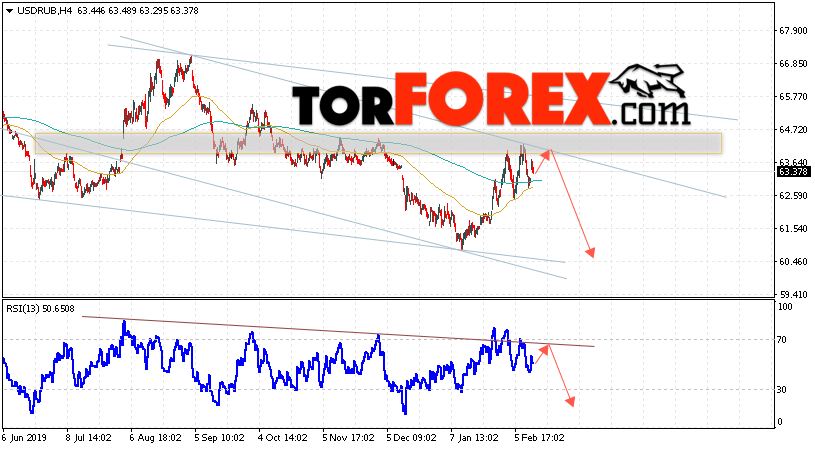Click the current price tag 63.378

click(x=794, y=171)
